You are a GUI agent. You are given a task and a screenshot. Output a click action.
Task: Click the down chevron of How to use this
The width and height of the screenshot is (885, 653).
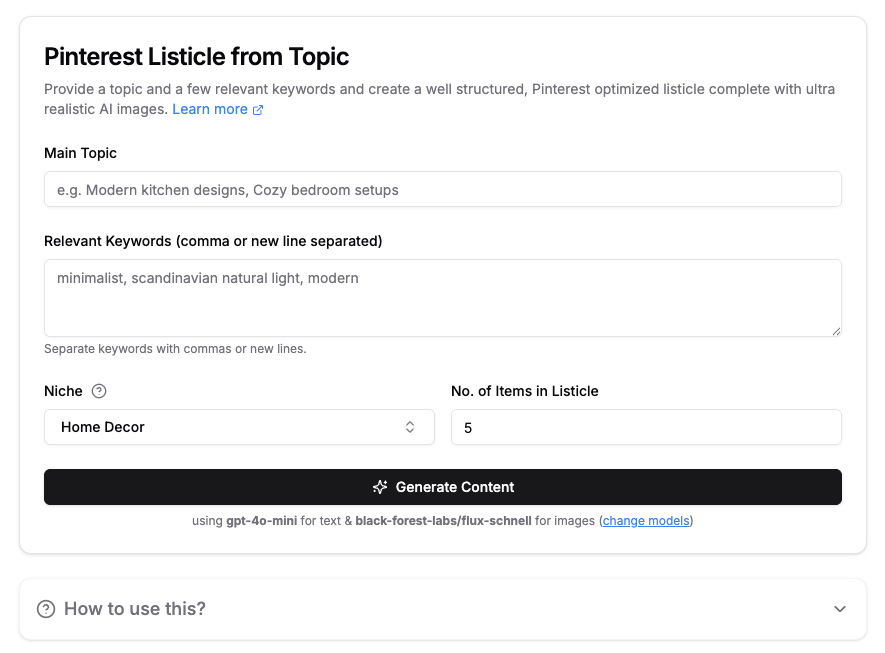840,609
